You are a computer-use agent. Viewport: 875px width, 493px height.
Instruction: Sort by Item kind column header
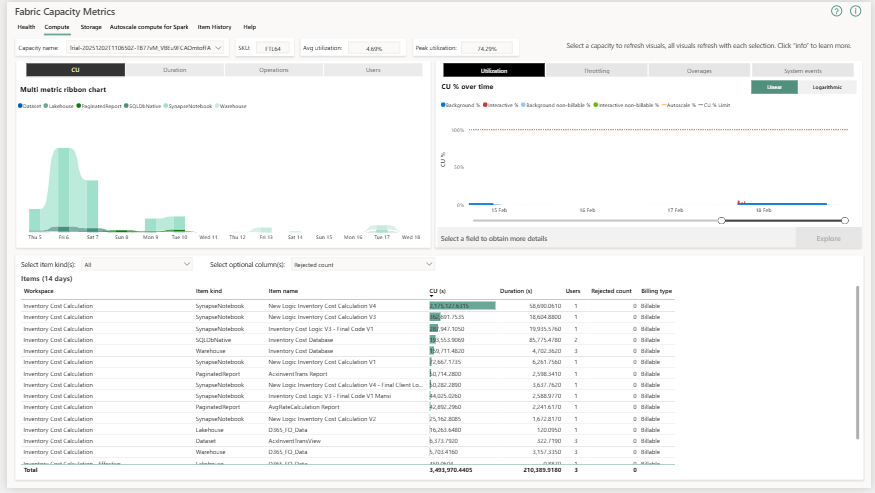pyautogui.click(x=209, y=291)
